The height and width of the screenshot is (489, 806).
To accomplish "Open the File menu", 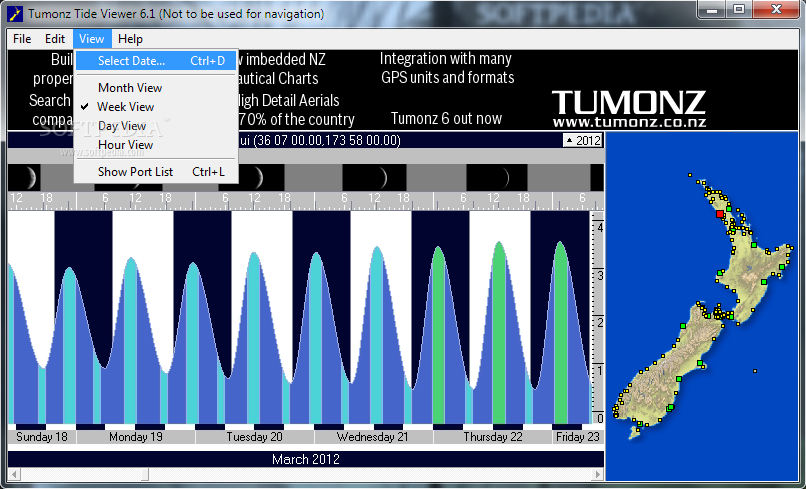I will 22,39.
